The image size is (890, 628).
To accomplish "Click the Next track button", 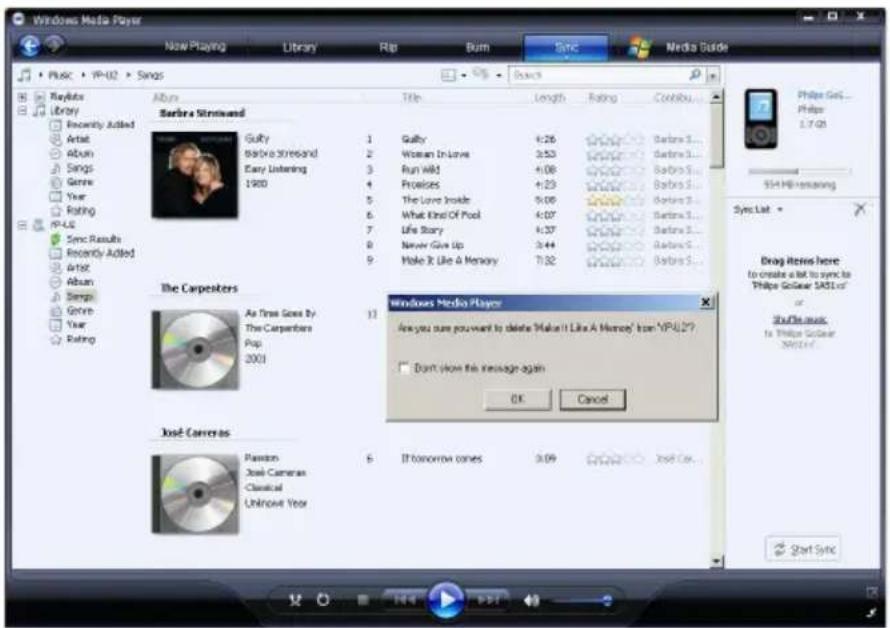I will pos(487,600).
